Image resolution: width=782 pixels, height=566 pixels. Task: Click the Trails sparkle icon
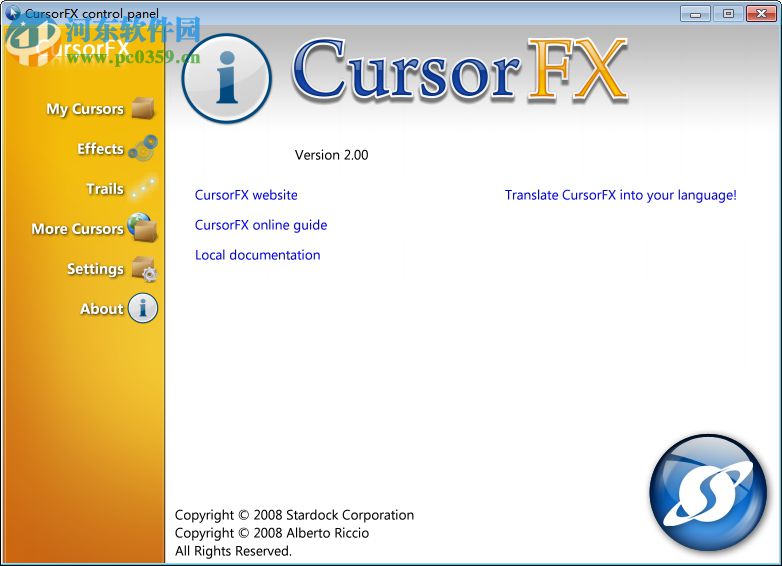[143, 188]
